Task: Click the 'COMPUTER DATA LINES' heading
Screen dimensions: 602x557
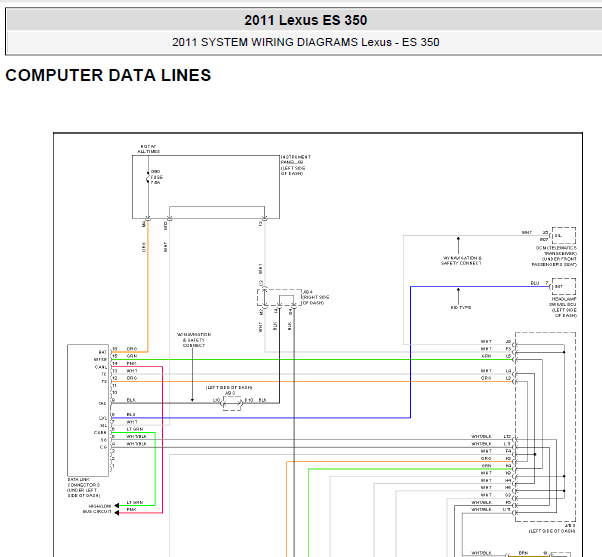Action: 108,75
